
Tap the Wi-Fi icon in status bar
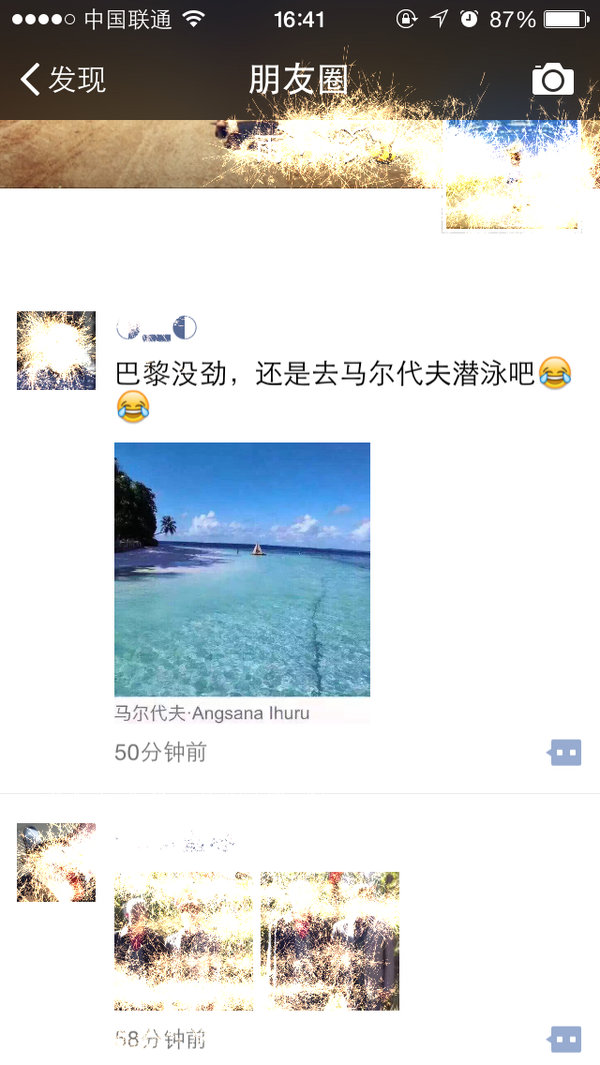pyautogui.click(x=194, y=19)
